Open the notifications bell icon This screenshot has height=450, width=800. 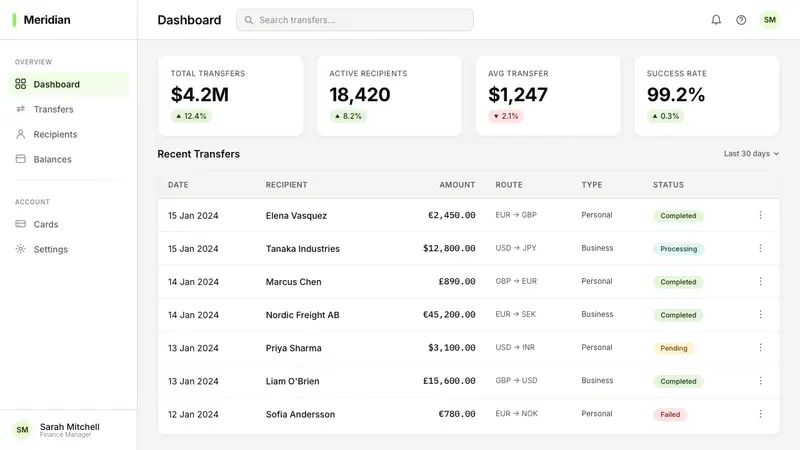pos(716,20)
